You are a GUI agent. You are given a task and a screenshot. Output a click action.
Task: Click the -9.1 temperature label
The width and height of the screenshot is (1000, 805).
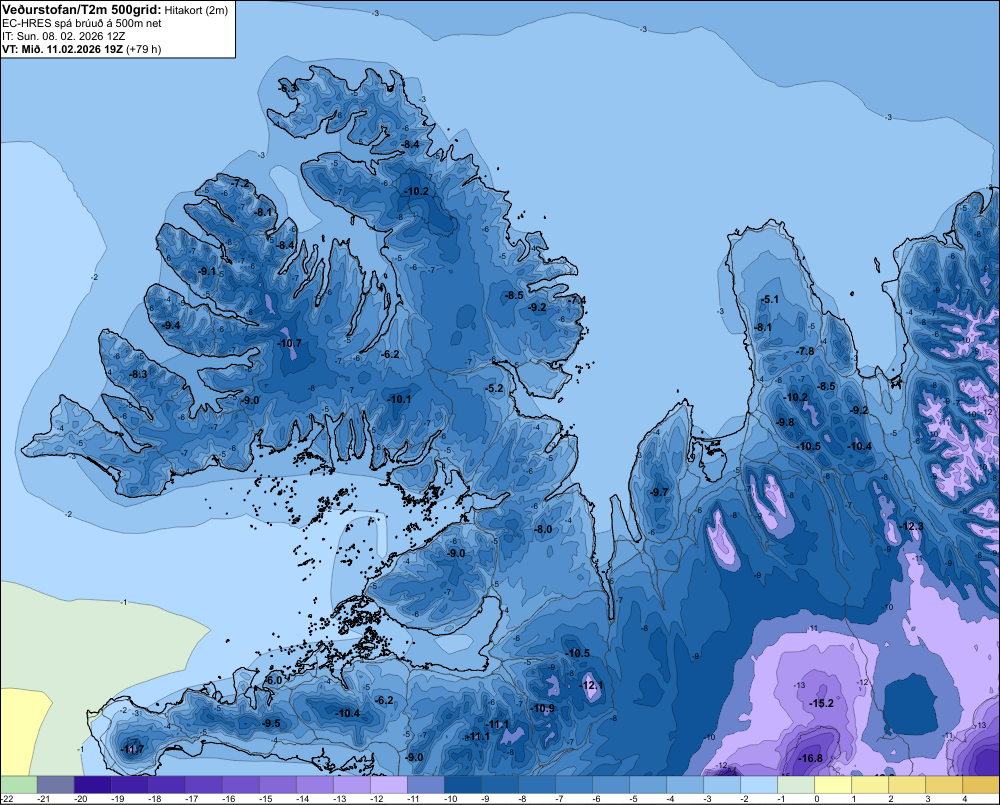tap(207, 271)
